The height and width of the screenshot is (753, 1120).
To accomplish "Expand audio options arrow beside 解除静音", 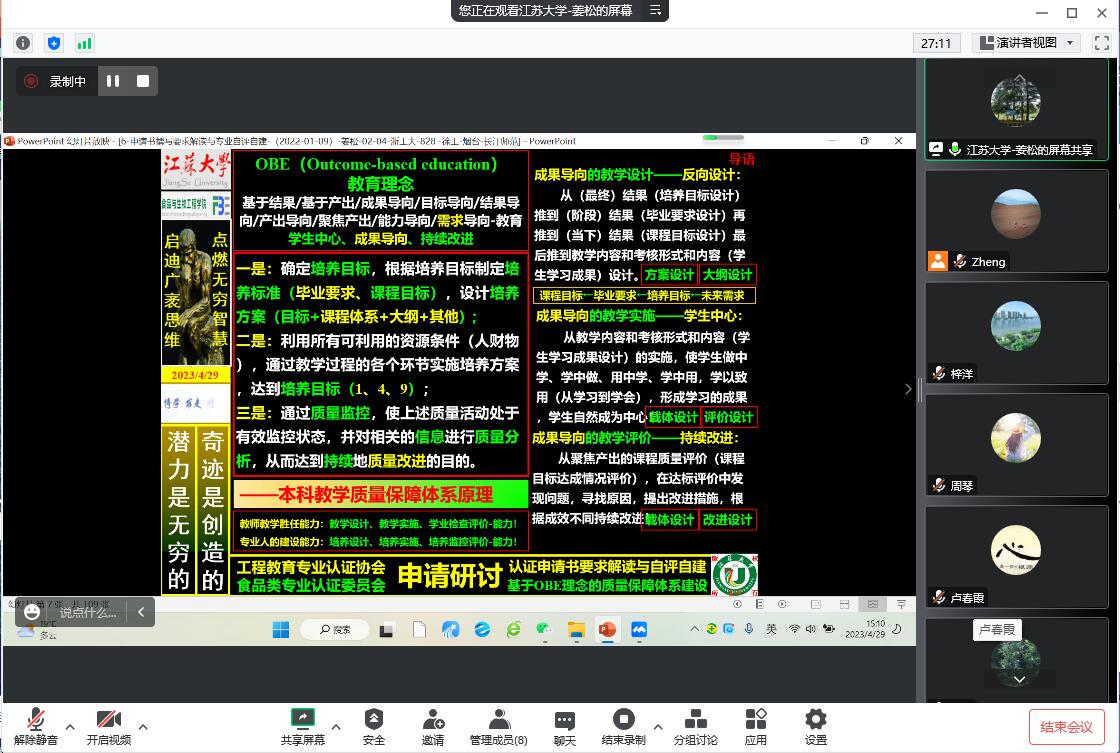I will 70,727.
